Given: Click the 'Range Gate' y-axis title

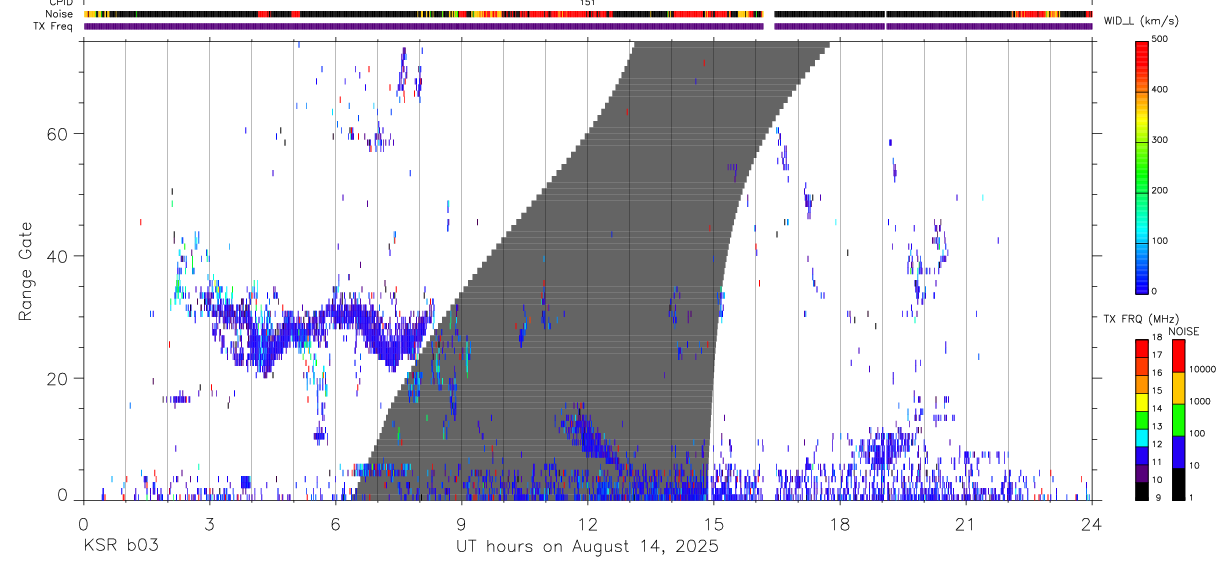Looking at the screenshot, I should point(26,272).
